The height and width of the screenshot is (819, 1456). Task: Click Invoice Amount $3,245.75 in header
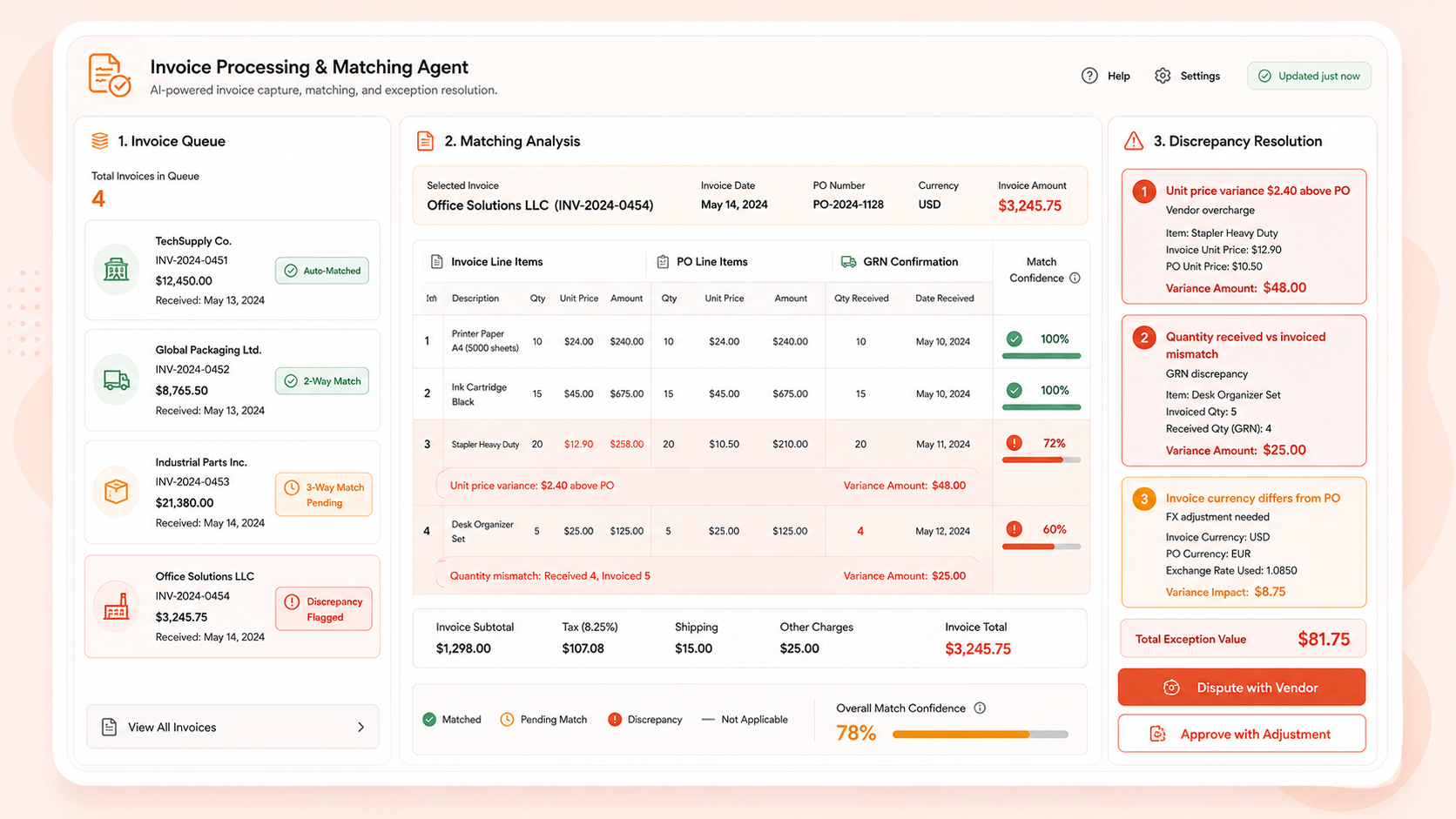point(1029,205)
